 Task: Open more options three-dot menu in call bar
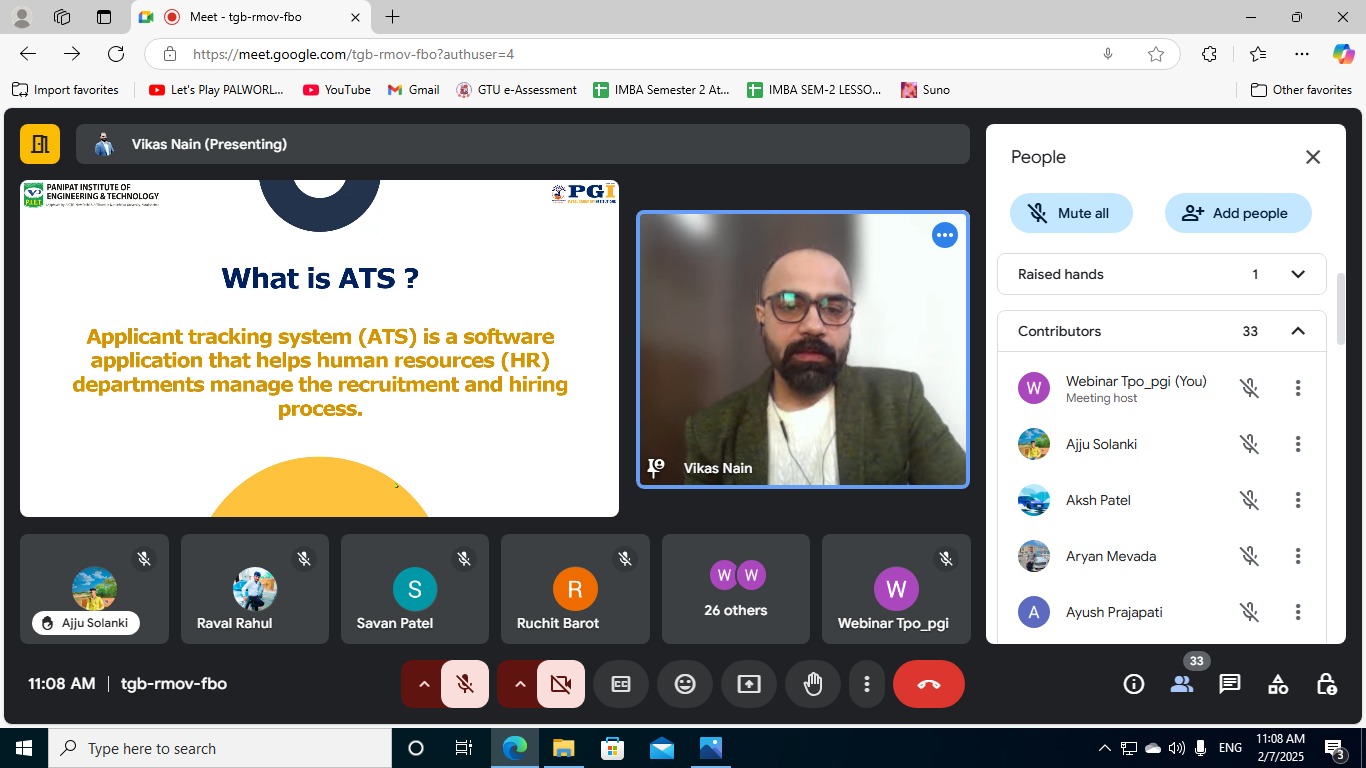click(x=866, y=684)
